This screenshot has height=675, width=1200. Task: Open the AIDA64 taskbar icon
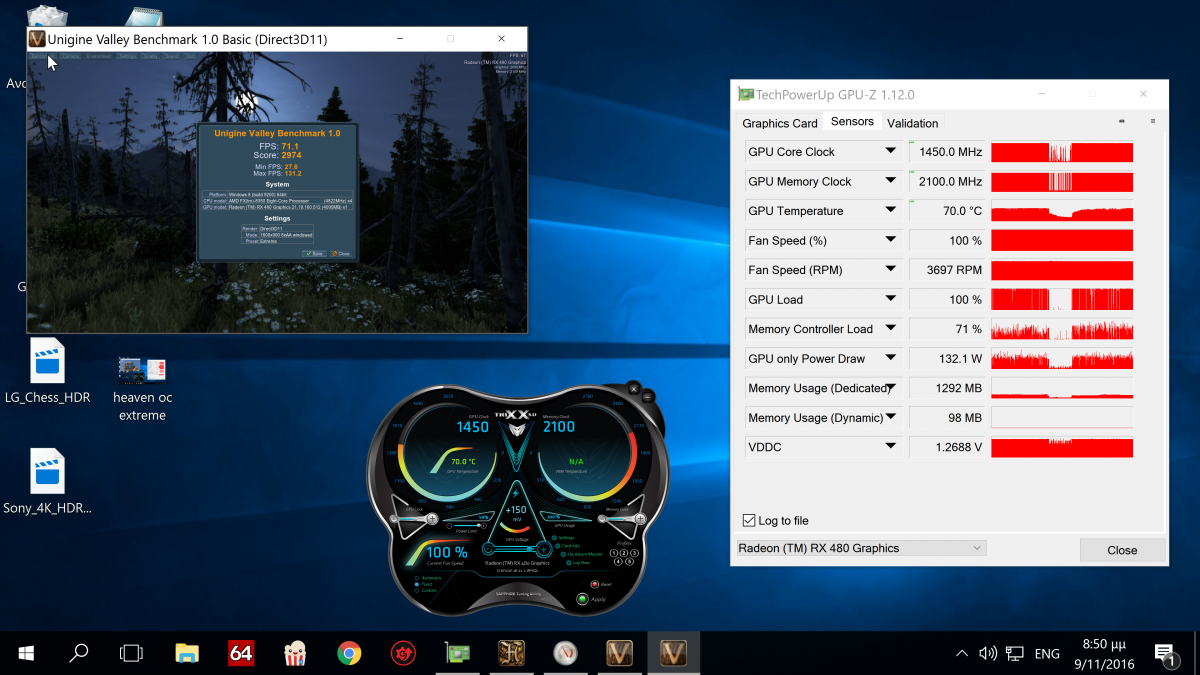(x=240, y=653)
